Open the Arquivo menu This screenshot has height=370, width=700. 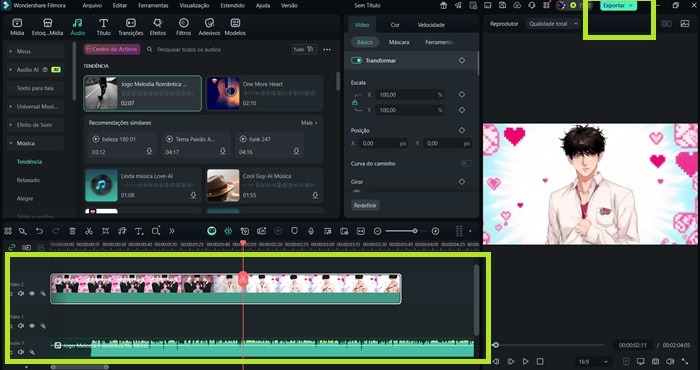[x=92, y=5]
